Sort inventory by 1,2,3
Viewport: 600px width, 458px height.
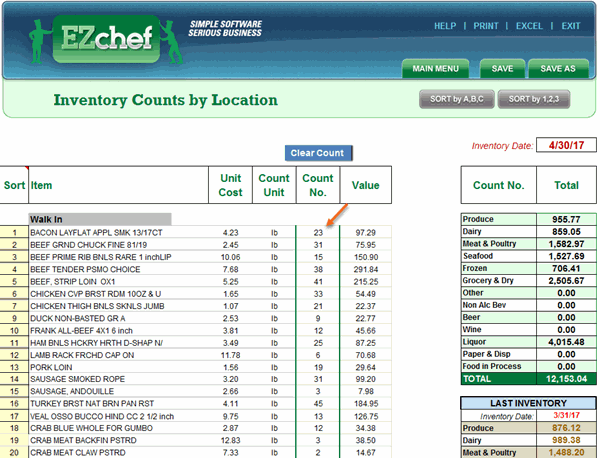coord(534,99)
